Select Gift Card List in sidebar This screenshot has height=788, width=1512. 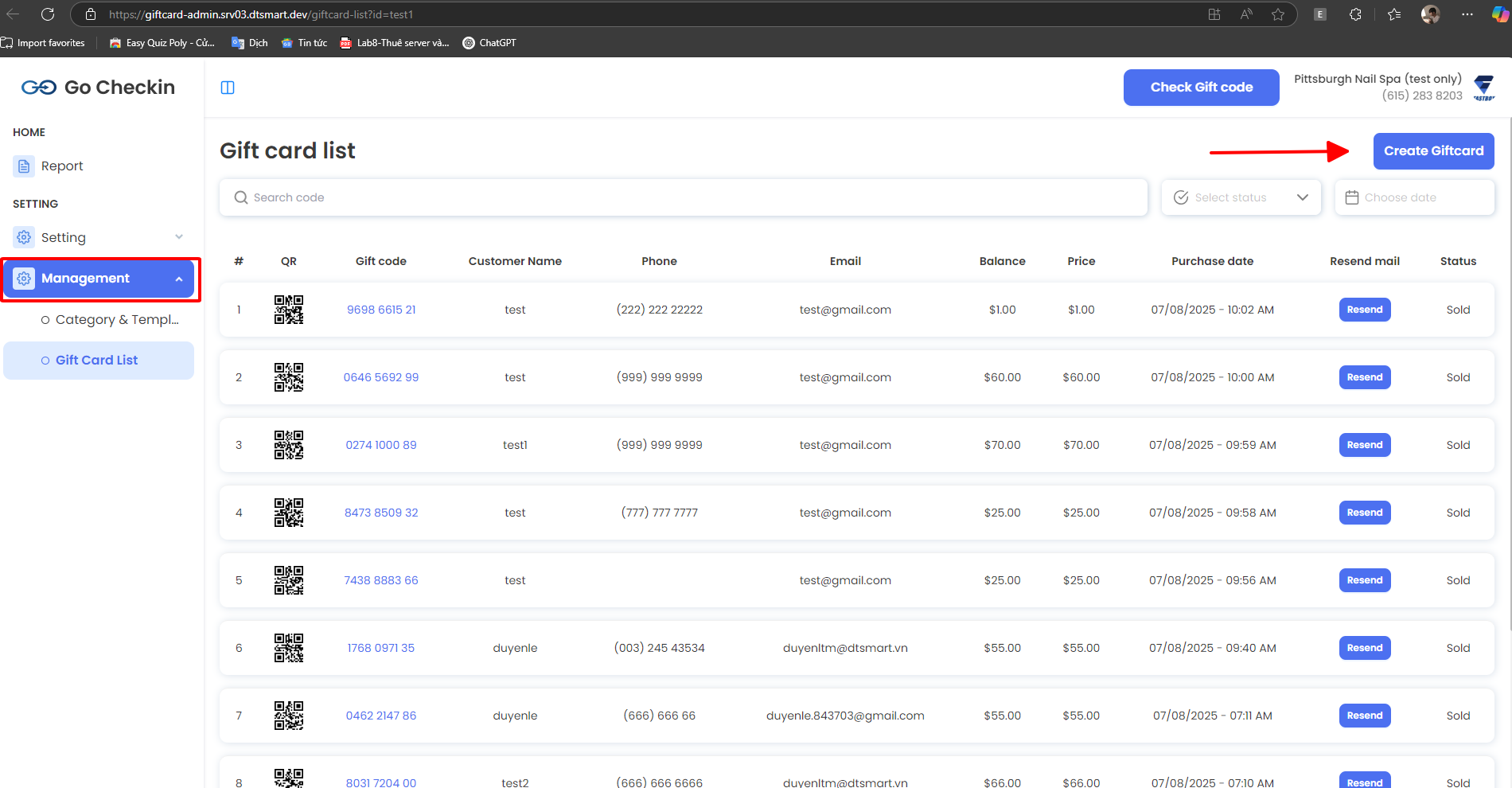pos(96,361)
